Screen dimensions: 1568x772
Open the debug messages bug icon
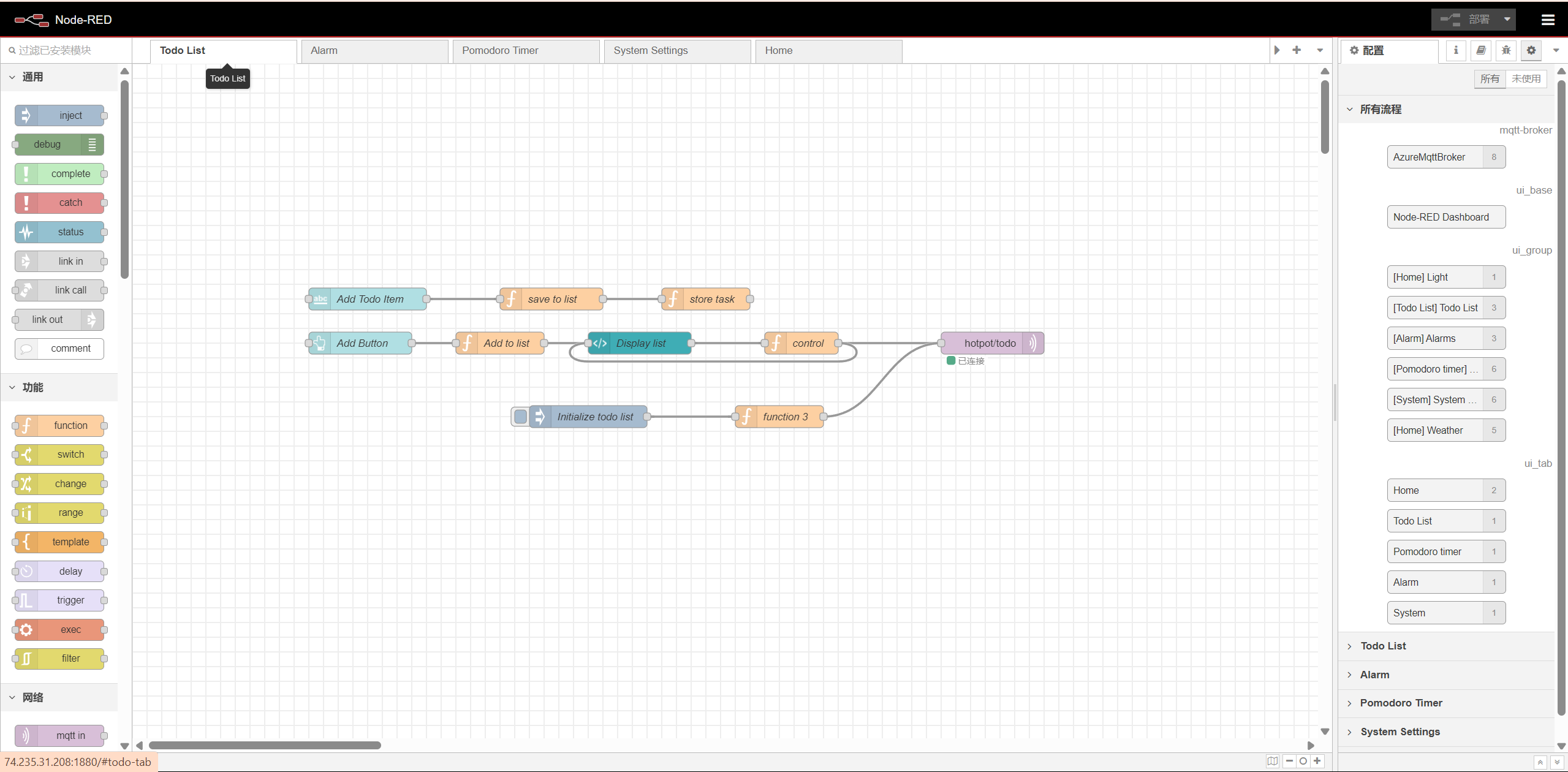pyautogui.click(x=1506, y=50)
